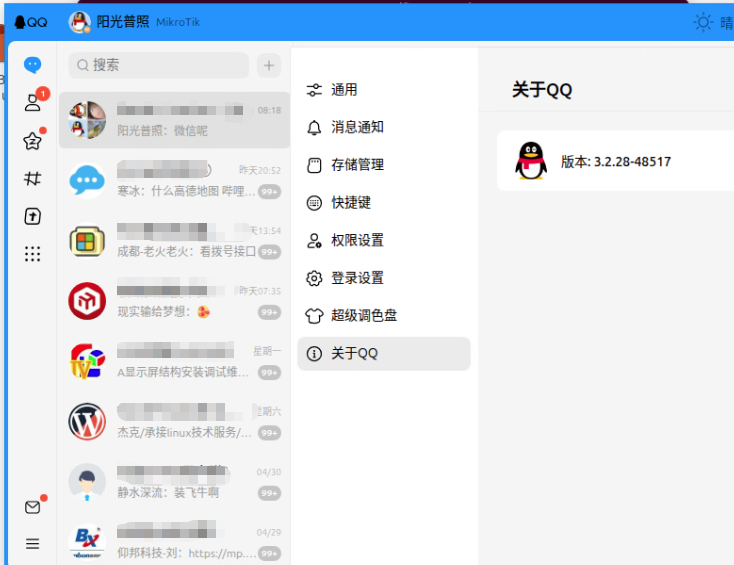Open chat A显示屏结构安装调试维

tap(175, 362)
